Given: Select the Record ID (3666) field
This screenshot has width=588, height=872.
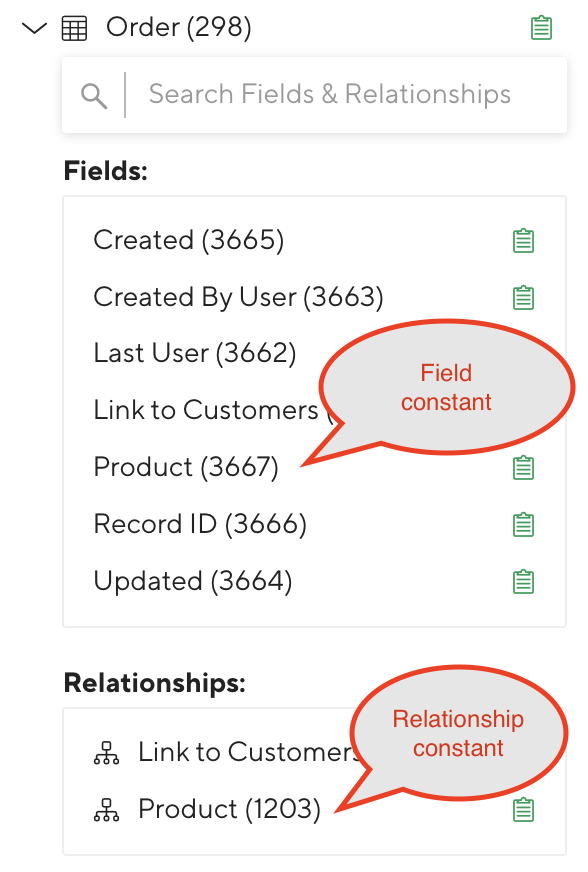Looking at the screenshot, I should tap(200, 524).
